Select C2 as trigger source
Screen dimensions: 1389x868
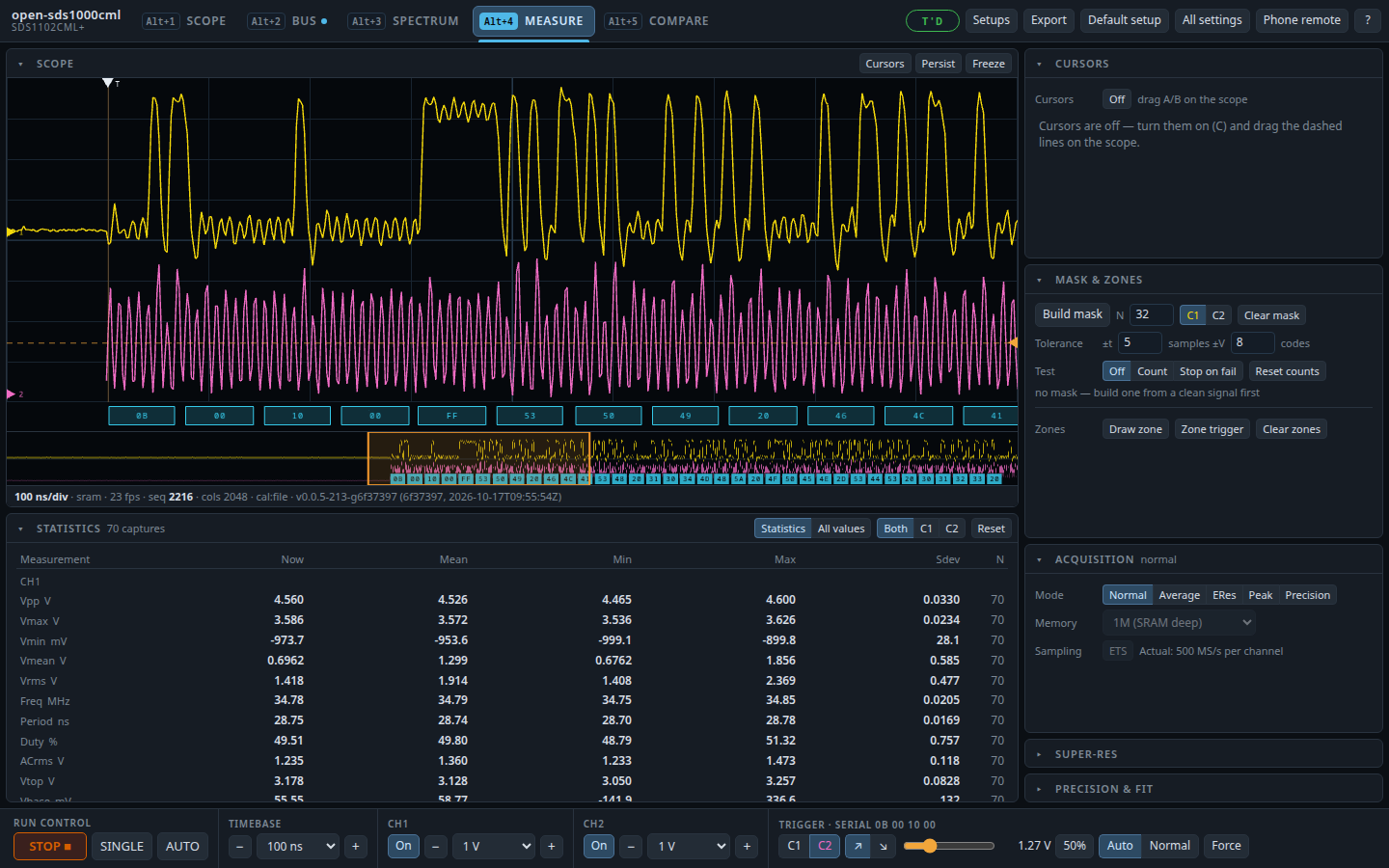click(x=825, y=846)
